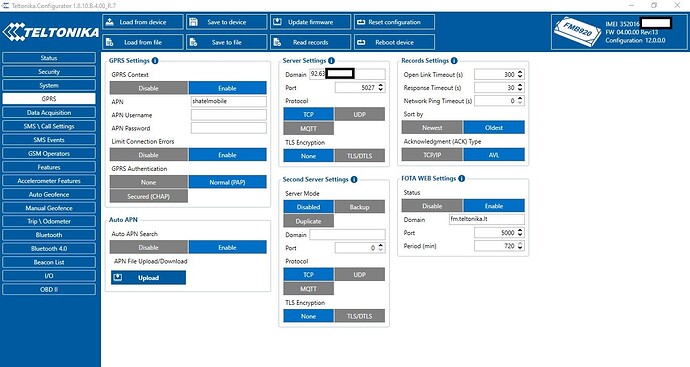Image resolution: width=690 pixels, height=367 pixels.
Task: Focus the APN Username input field
Action: (x=228, y=115)
